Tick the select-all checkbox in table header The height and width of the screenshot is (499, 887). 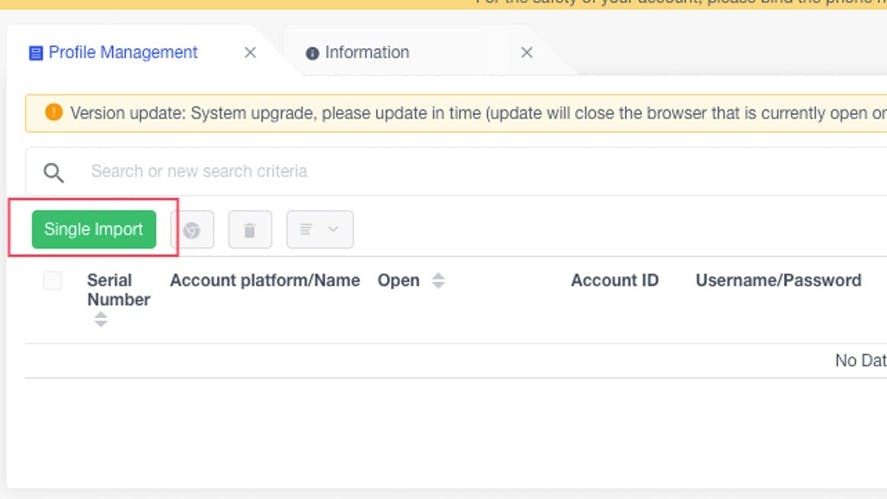(x=53, y=281)
